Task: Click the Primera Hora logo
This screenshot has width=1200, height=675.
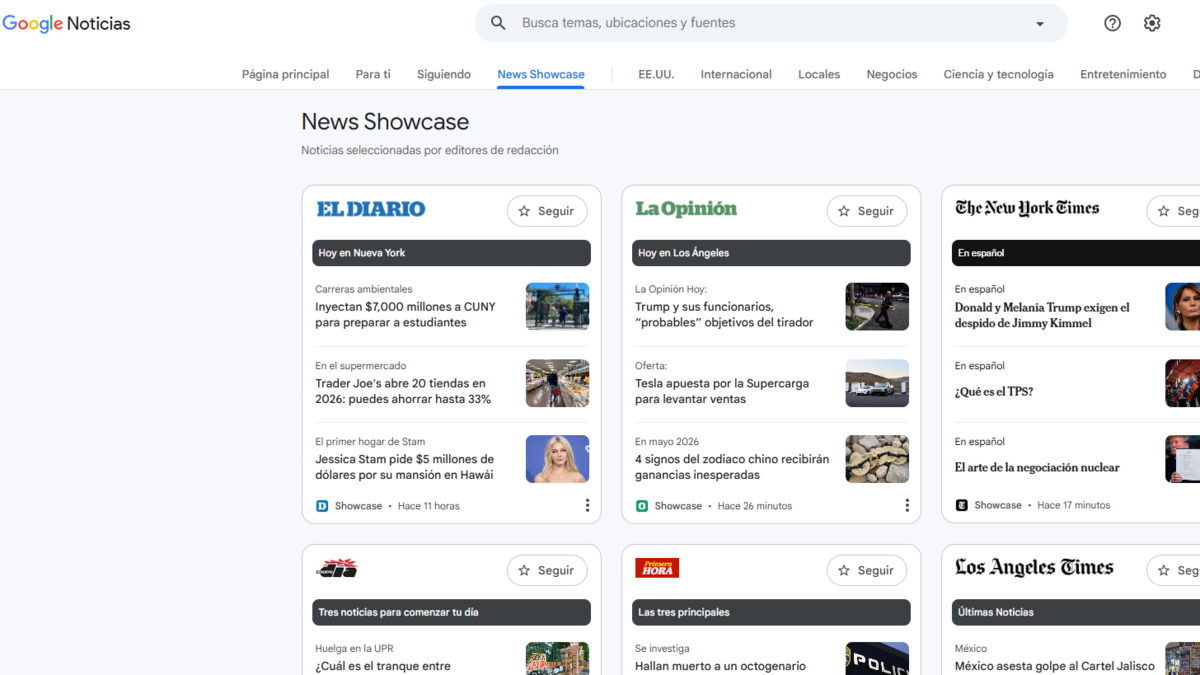Action: (657, 568)
